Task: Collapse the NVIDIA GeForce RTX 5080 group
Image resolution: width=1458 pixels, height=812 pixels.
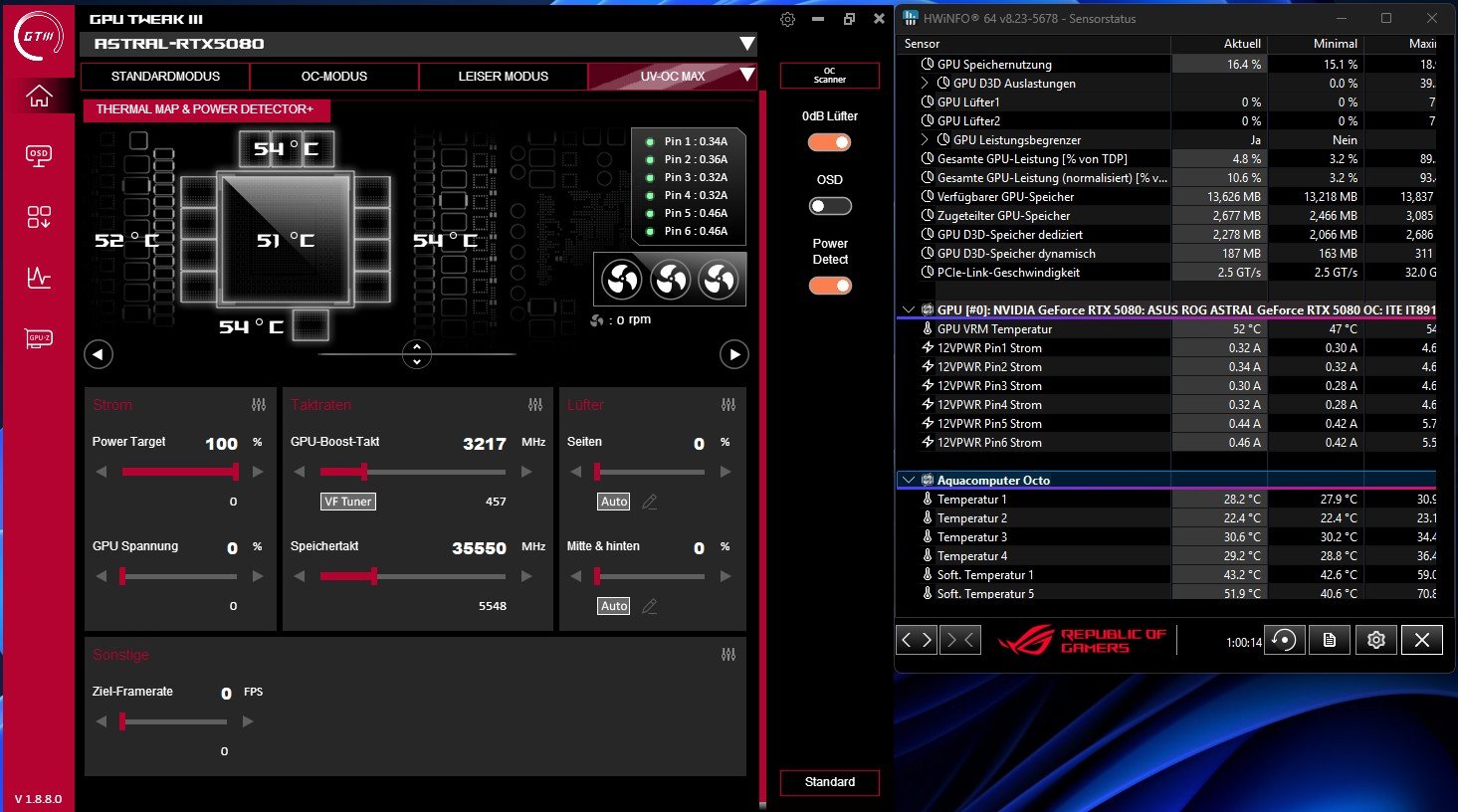Action: pos(909,310)
